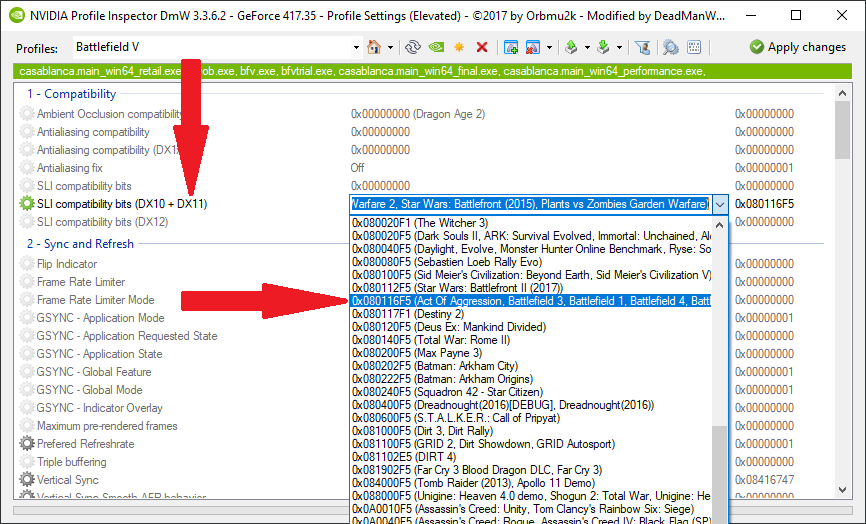
Task: Choose 0x080112F5 (Star Wars: Battlefront II (2017))
Action: click(x=531, y=288)
